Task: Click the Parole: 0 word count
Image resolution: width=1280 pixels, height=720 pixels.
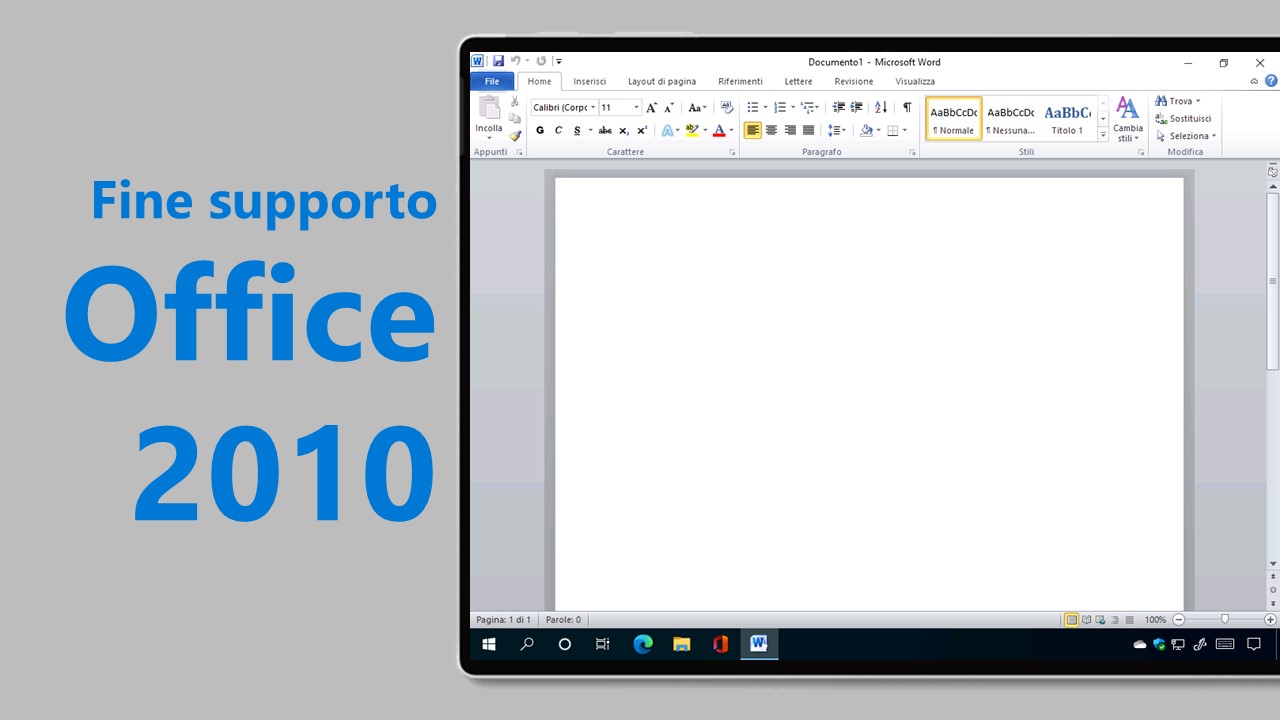Action: click(563, 620)
